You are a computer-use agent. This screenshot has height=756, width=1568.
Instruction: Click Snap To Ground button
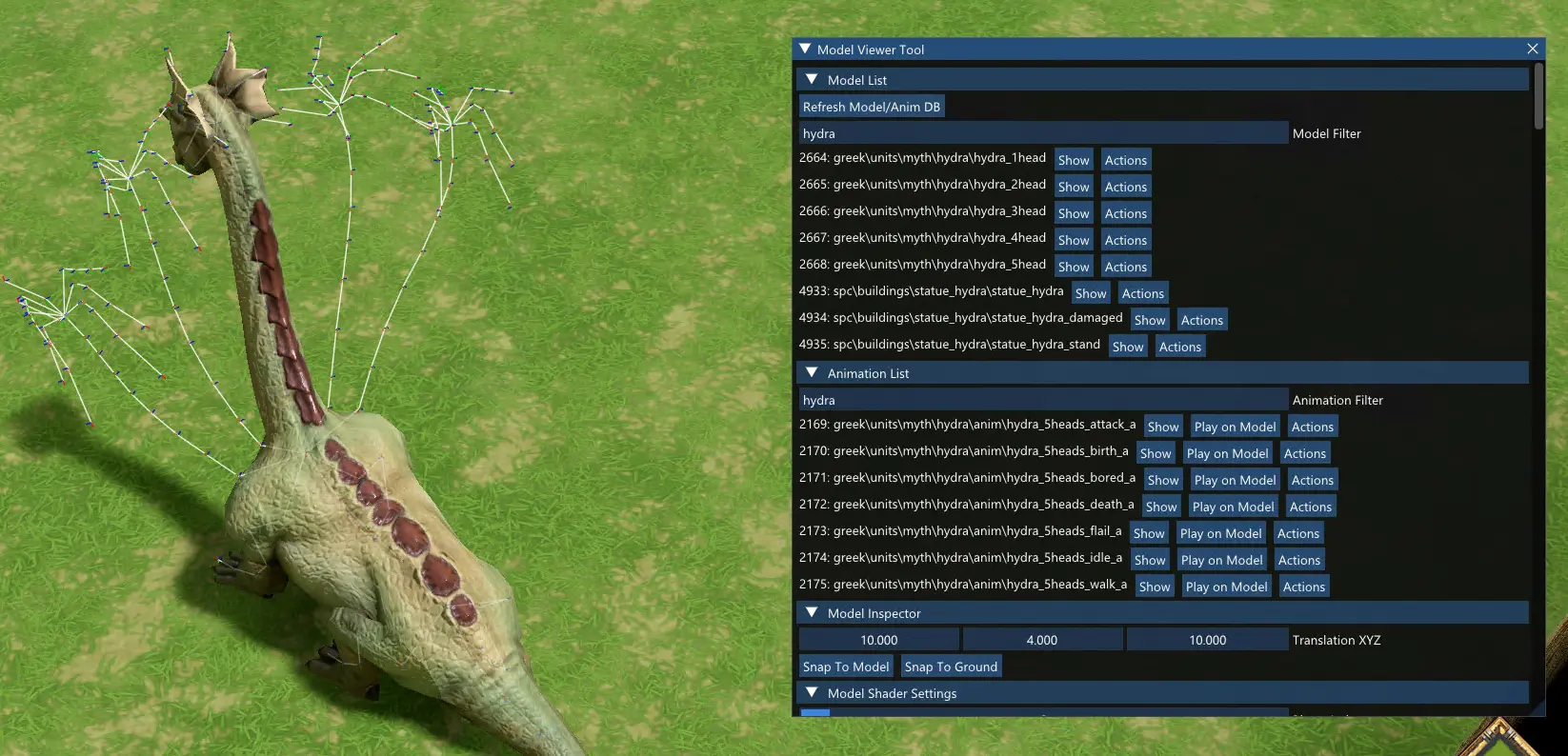[x=951, y=666]
